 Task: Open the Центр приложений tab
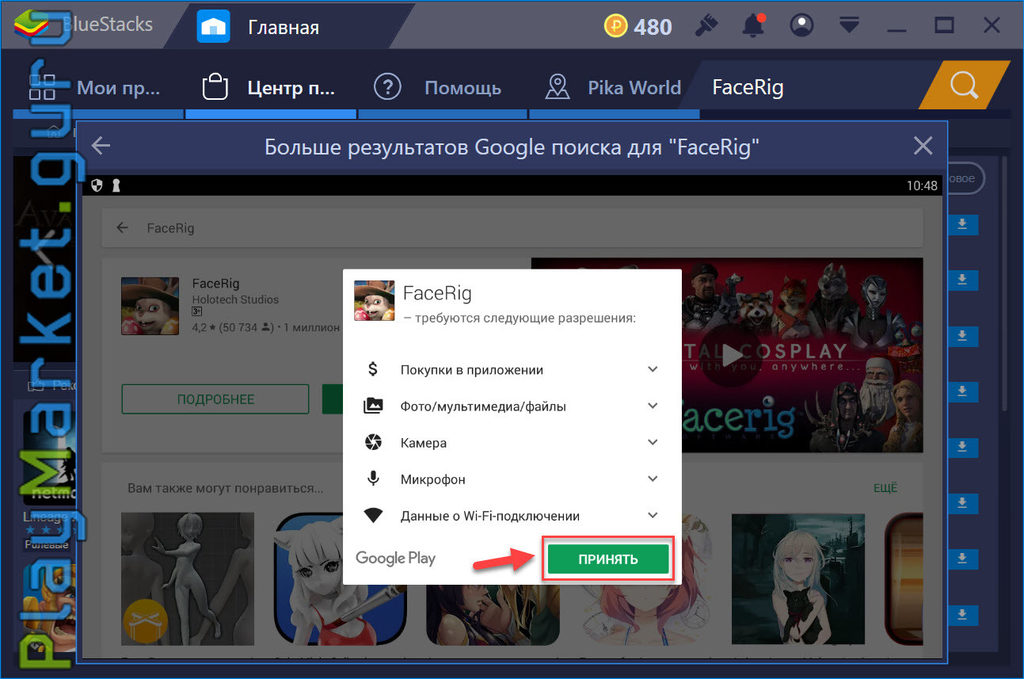coord(269,87)
